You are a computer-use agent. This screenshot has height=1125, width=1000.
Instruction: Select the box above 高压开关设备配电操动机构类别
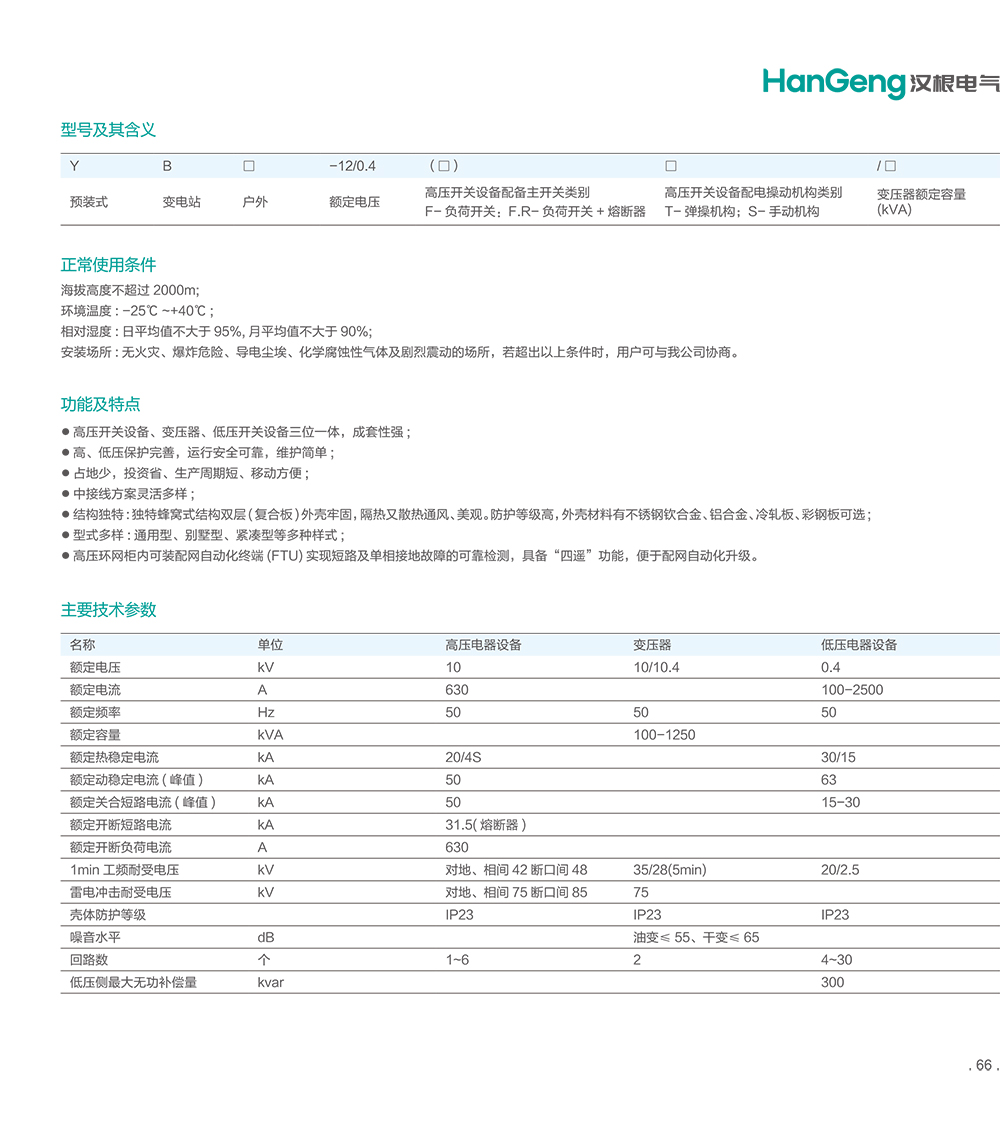click(x=670, y=165)
